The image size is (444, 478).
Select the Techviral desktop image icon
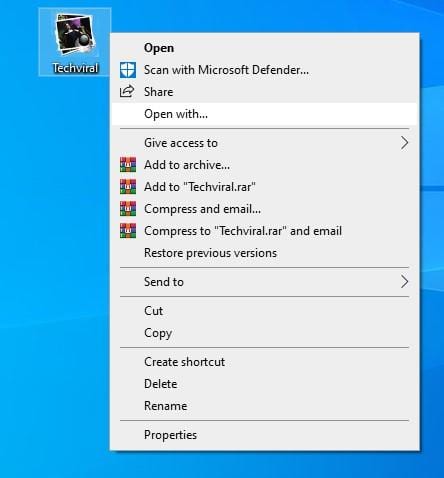coord(75,34)
